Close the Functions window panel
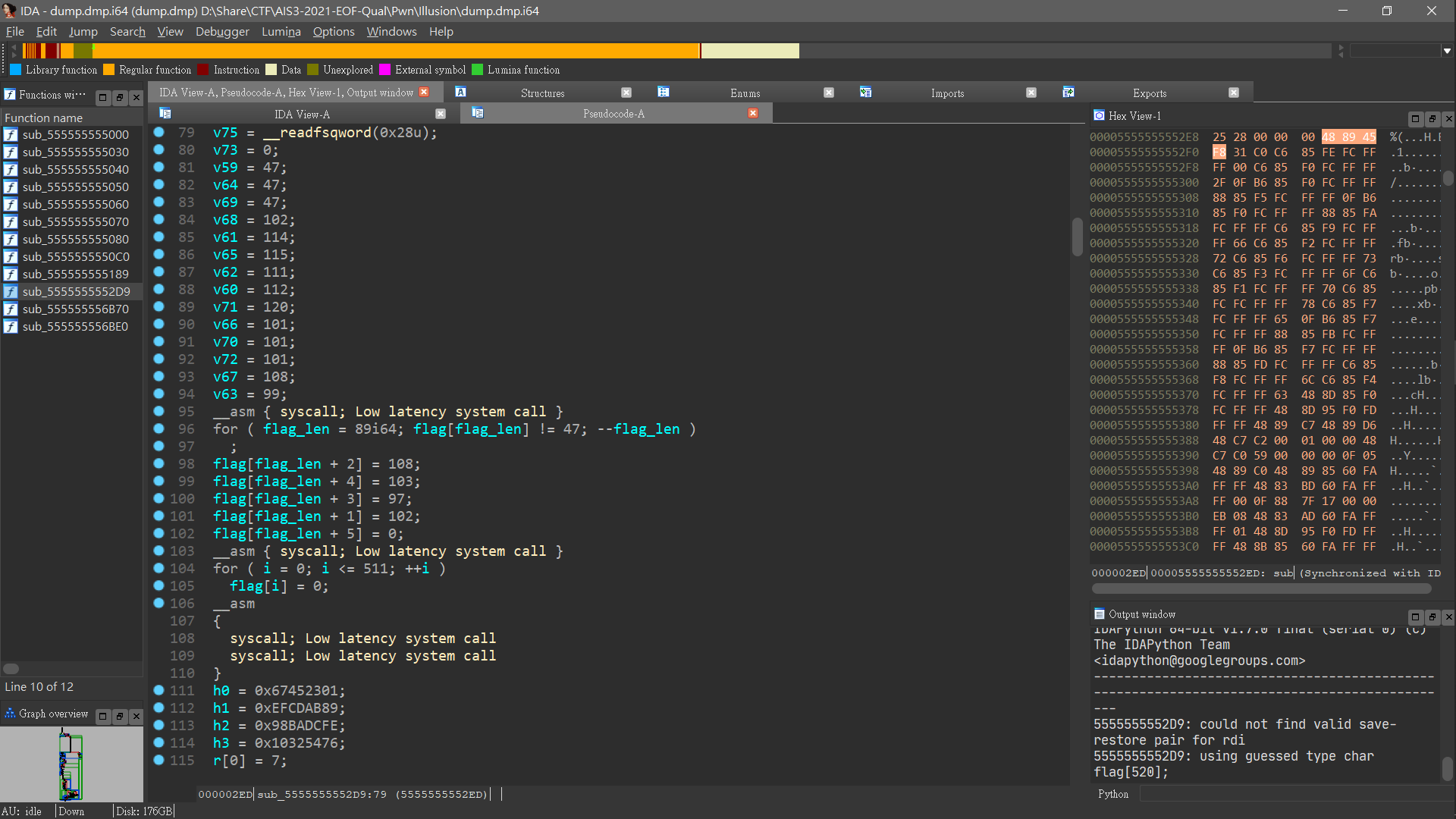The image size is (1456, 819). coord(136,97)
